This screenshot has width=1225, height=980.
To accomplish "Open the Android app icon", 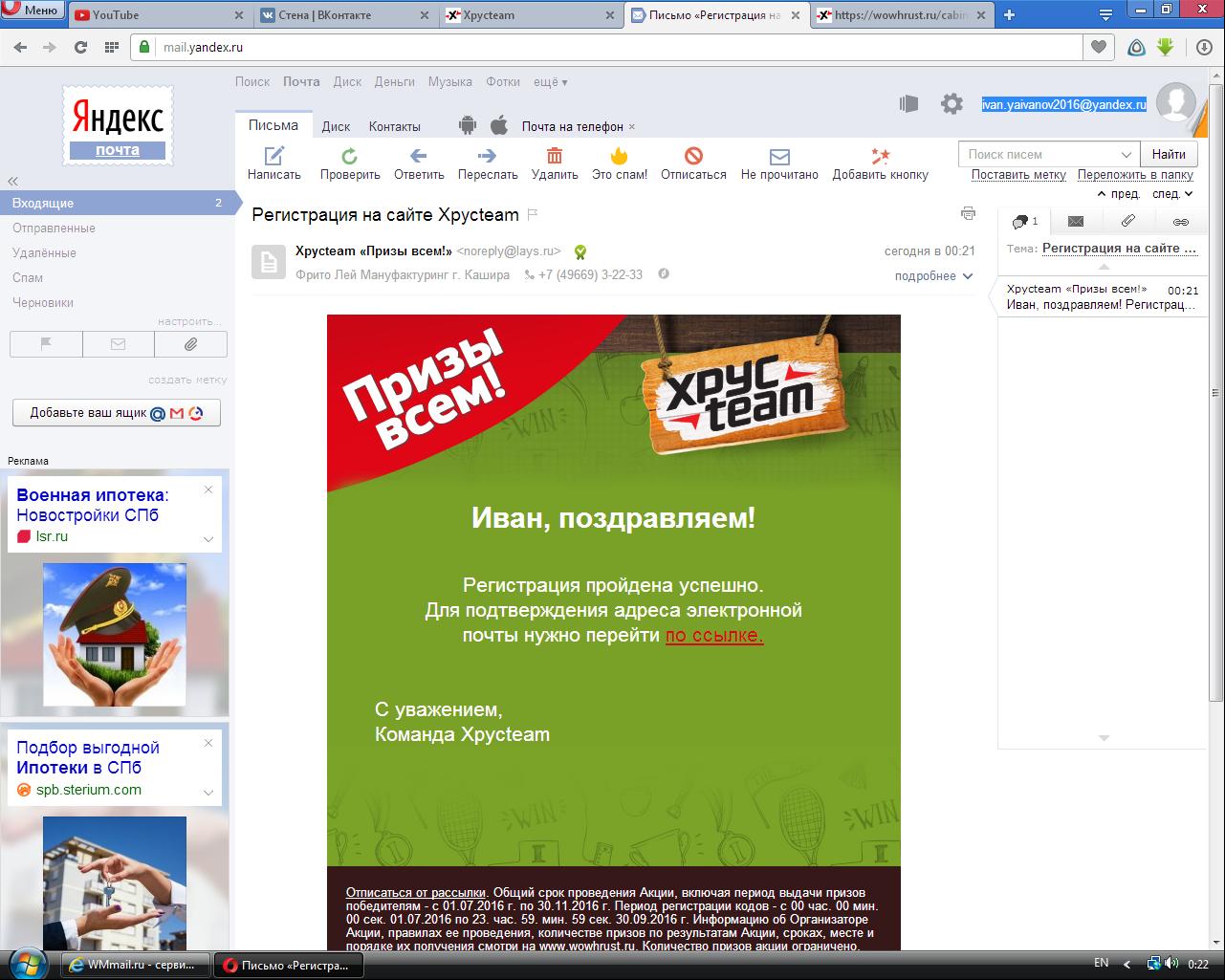I will pyautogui.click(x=468, y=125).
